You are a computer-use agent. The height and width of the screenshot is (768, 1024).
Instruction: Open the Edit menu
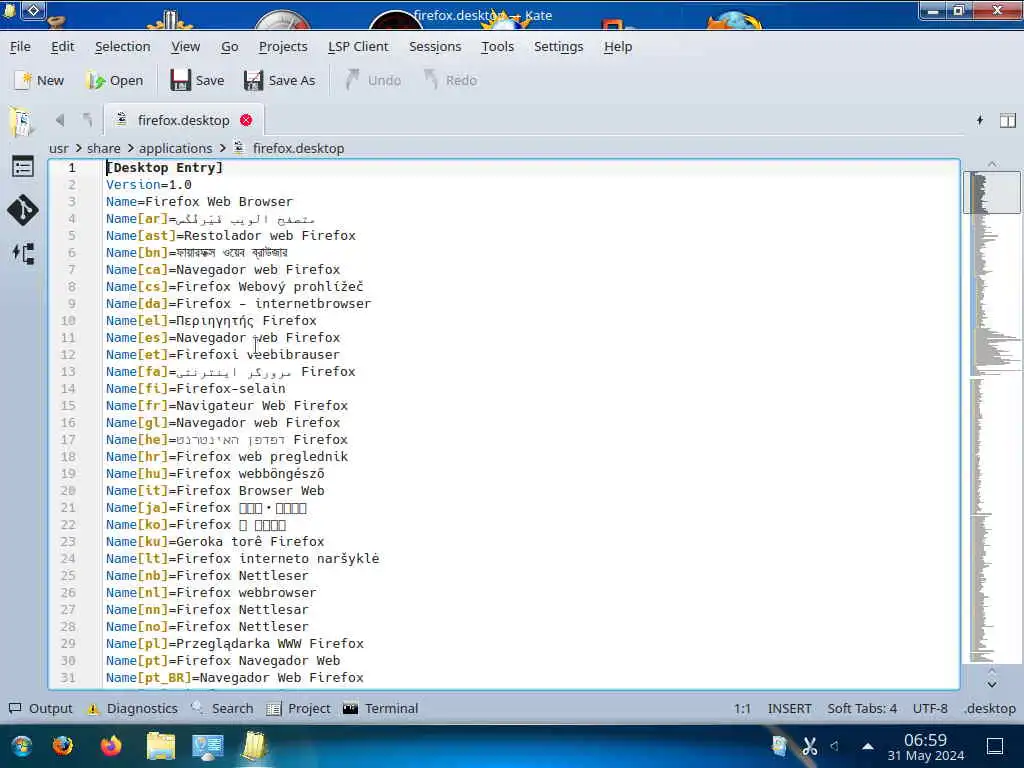63,46
